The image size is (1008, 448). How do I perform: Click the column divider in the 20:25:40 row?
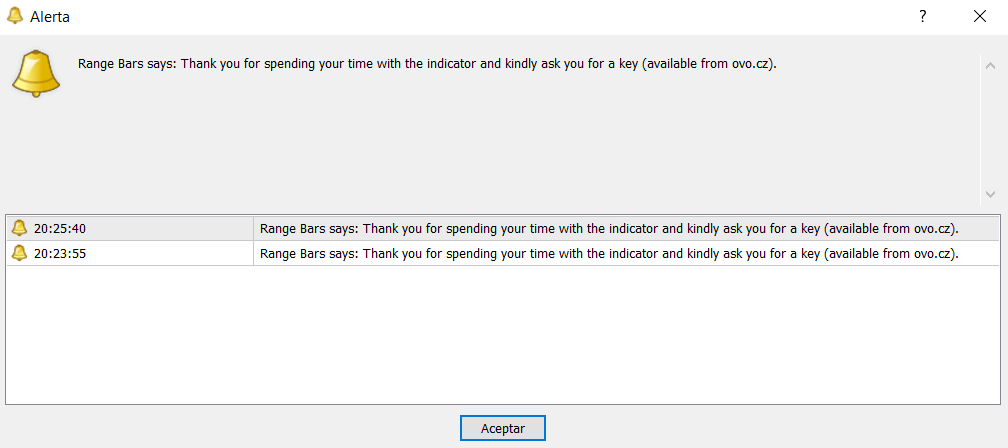click(254, 228)
